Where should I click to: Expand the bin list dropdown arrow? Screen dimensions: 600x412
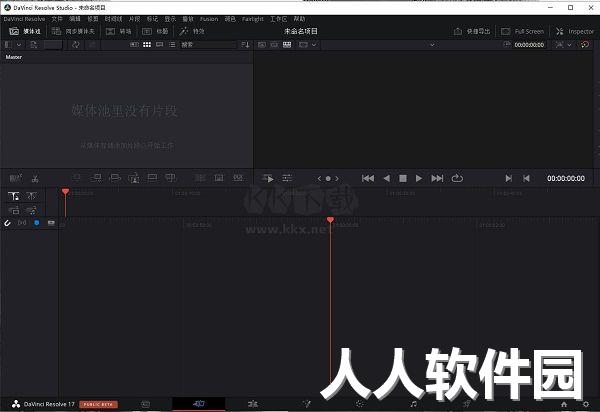coord(18,45)
